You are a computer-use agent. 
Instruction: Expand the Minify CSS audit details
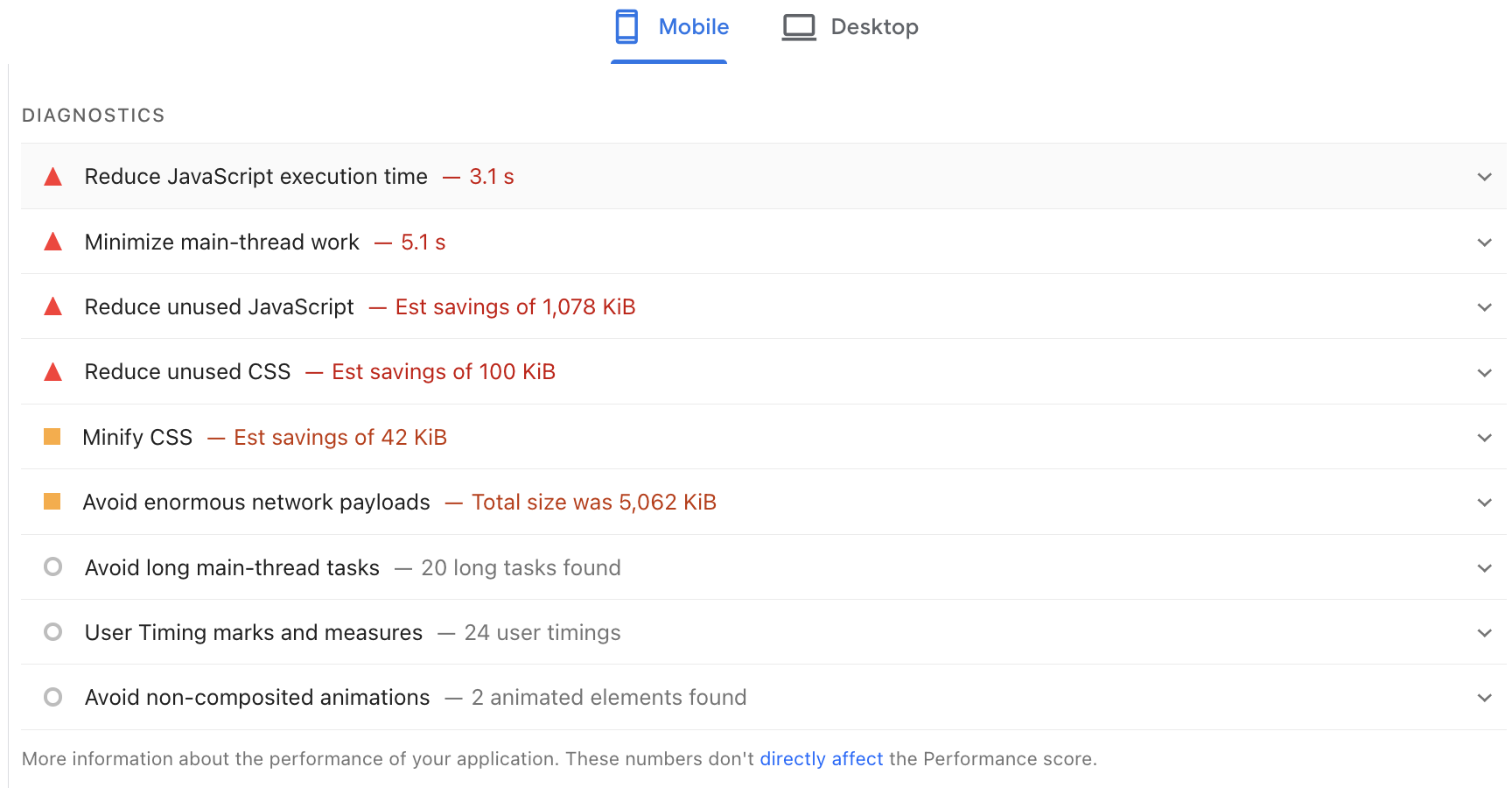1484,436
